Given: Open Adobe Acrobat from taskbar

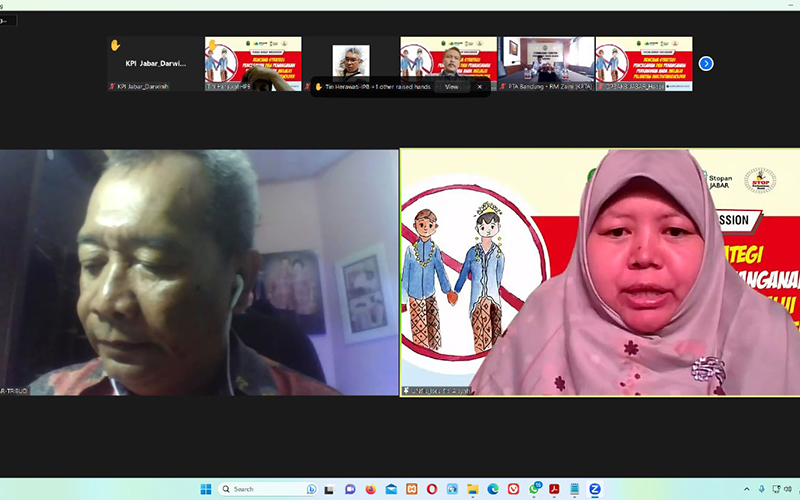Looking at the screenshot, I should pos(553,489).
